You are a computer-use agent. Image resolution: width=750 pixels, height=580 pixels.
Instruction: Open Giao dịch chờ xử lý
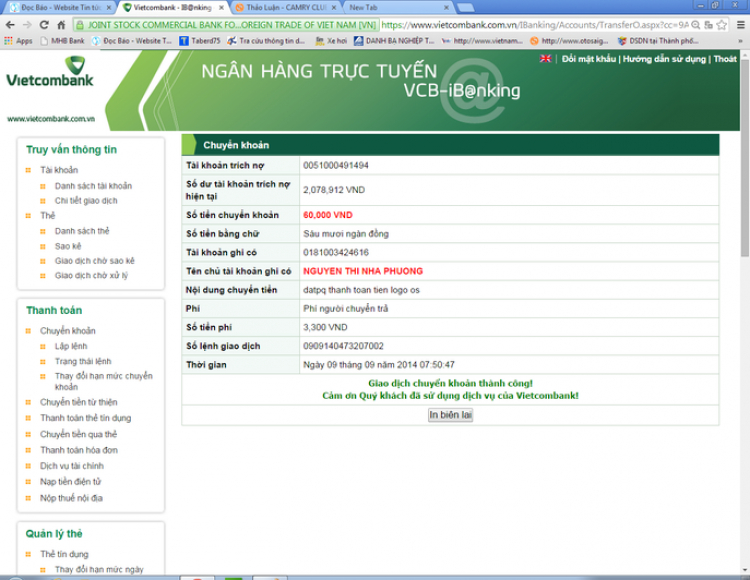pos(91,276)
